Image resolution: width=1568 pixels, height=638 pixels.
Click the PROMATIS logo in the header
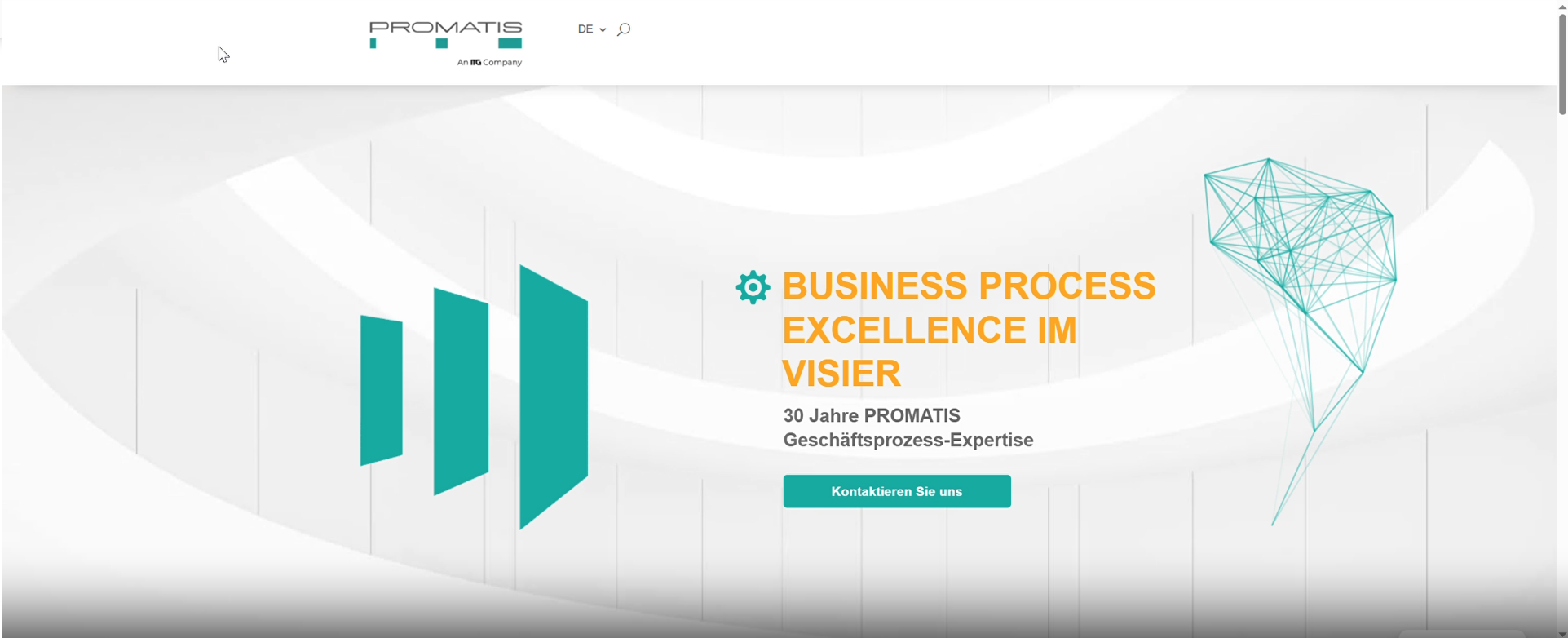445,43
